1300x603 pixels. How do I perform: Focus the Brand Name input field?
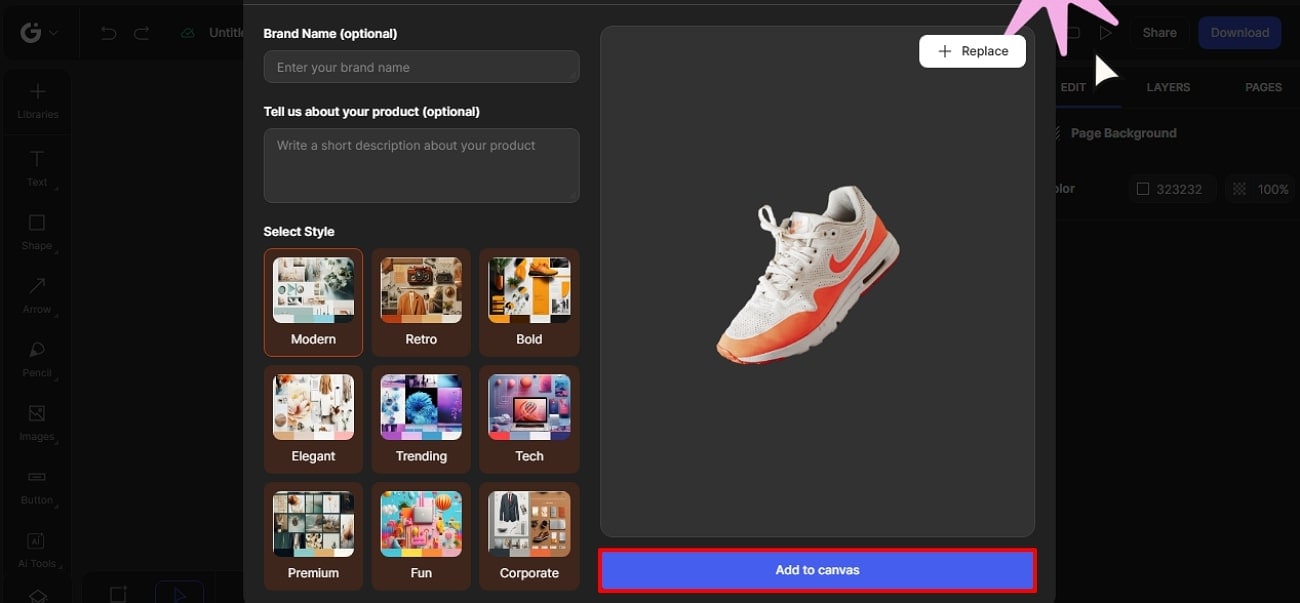421,67
